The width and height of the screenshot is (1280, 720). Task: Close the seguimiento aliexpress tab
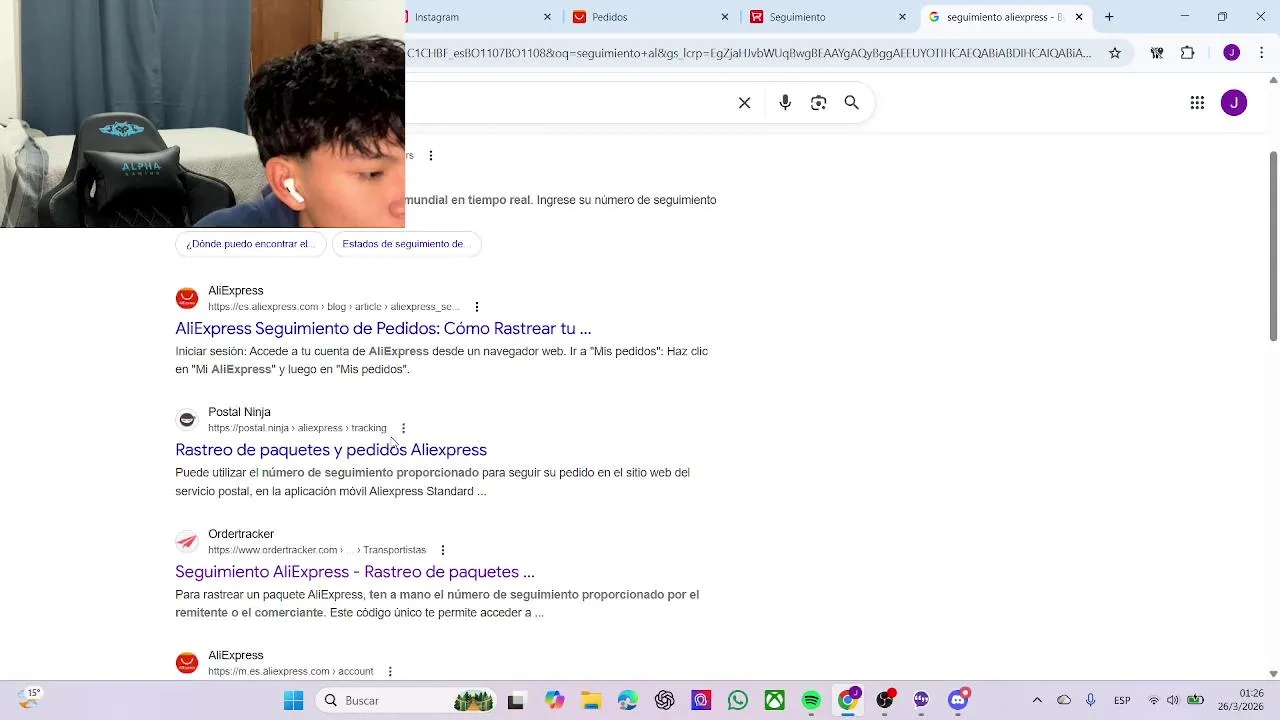(1079, 17)
